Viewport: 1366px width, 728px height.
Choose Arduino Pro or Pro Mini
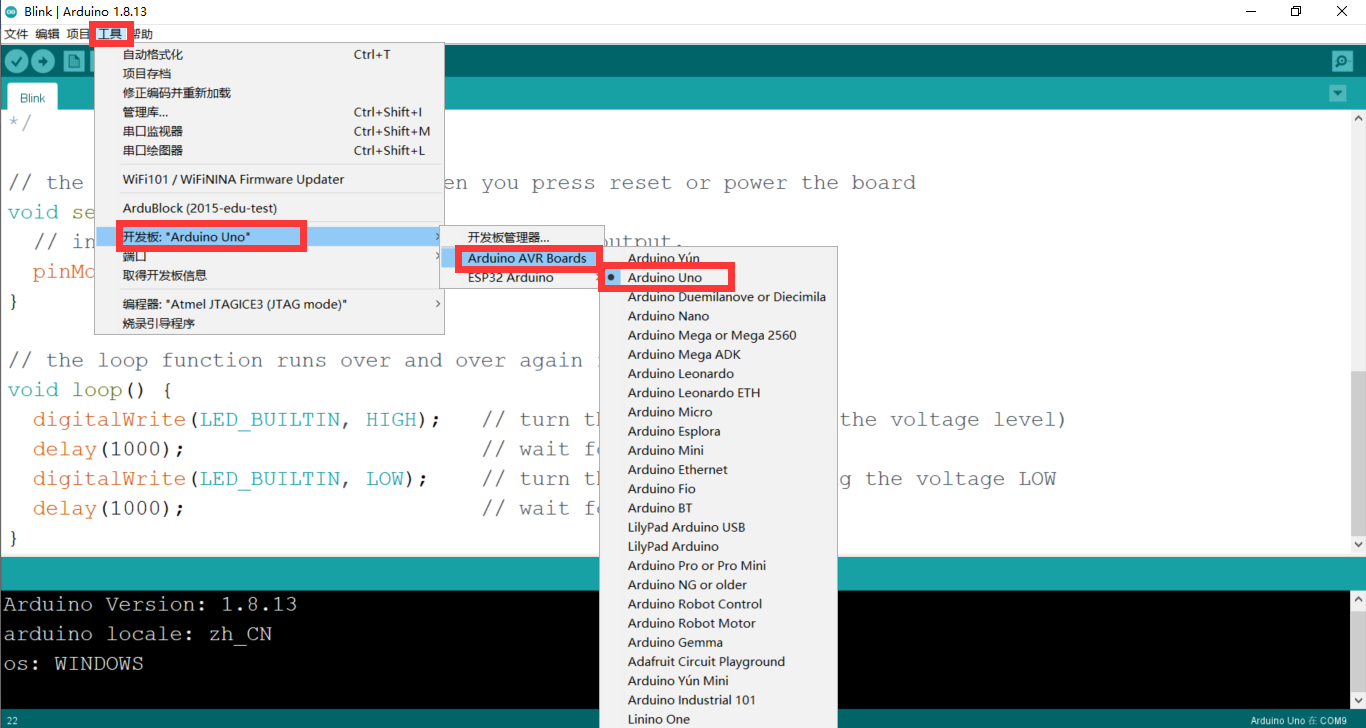[x=718, y=566]
